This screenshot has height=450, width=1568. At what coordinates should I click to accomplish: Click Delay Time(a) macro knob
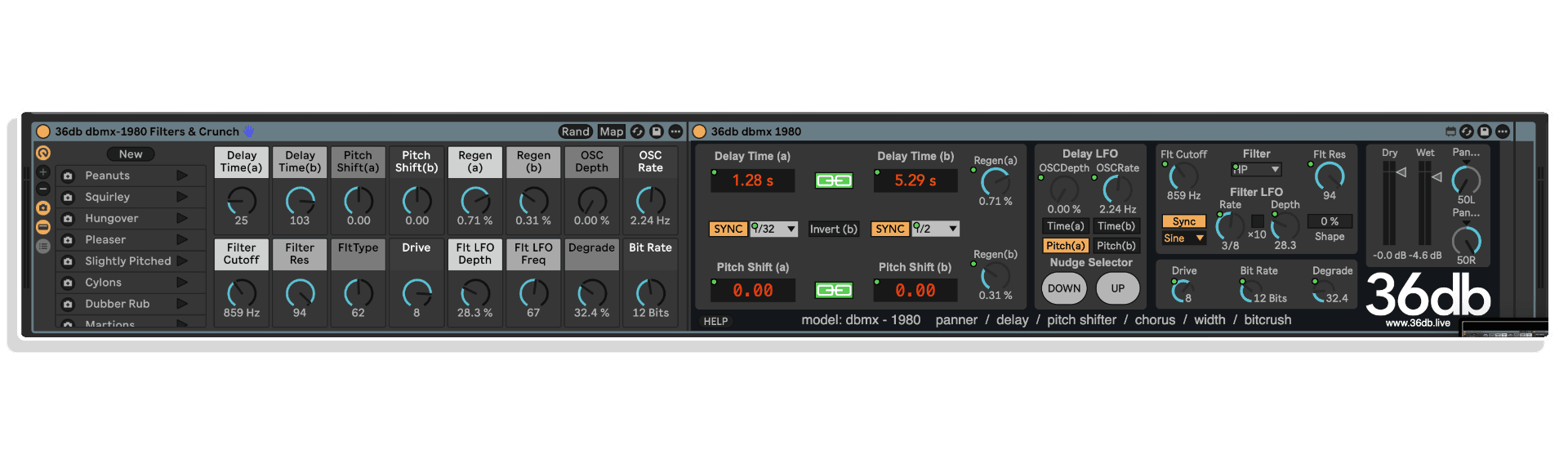coord(242,200)
